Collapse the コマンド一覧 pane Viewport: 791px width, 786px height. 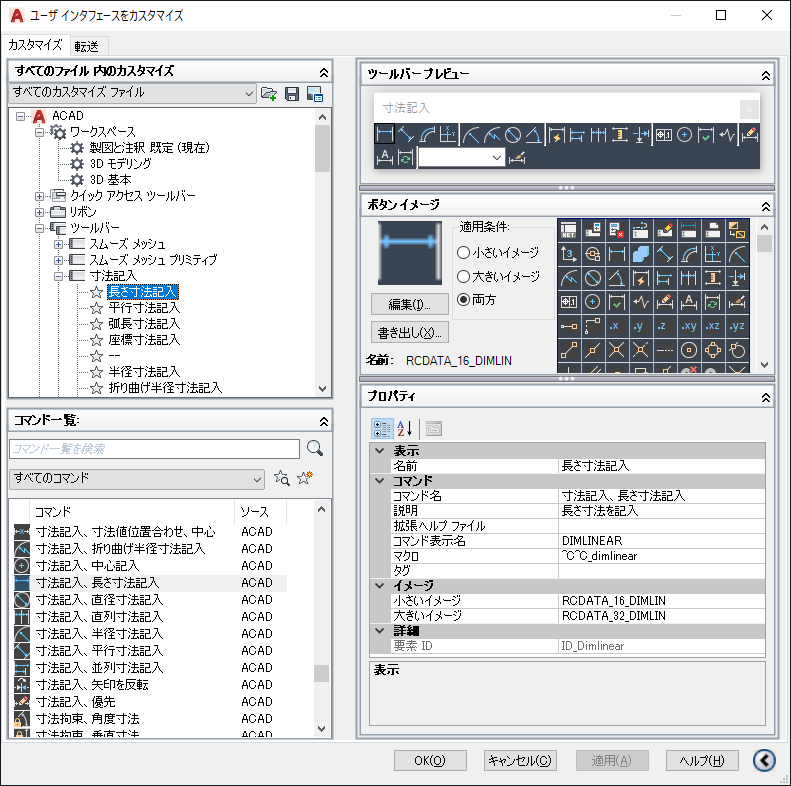pyautogui.click(x=324, y=421)
